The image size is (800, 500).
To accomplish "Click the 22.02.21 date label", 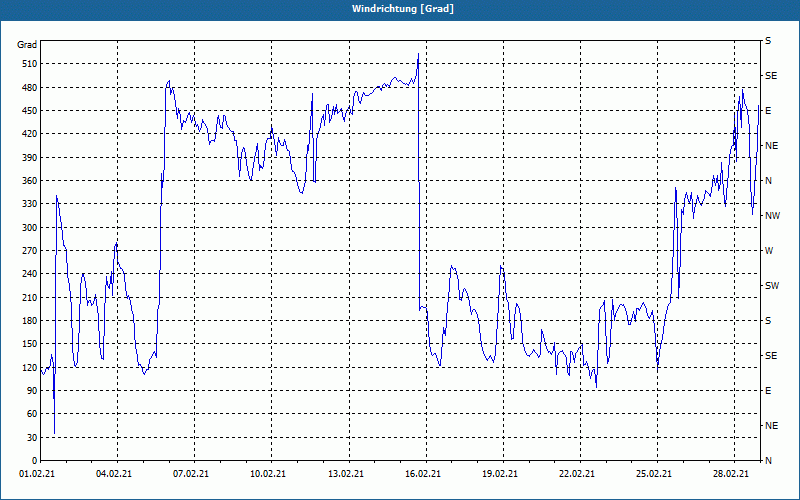I will pos(577,473).
